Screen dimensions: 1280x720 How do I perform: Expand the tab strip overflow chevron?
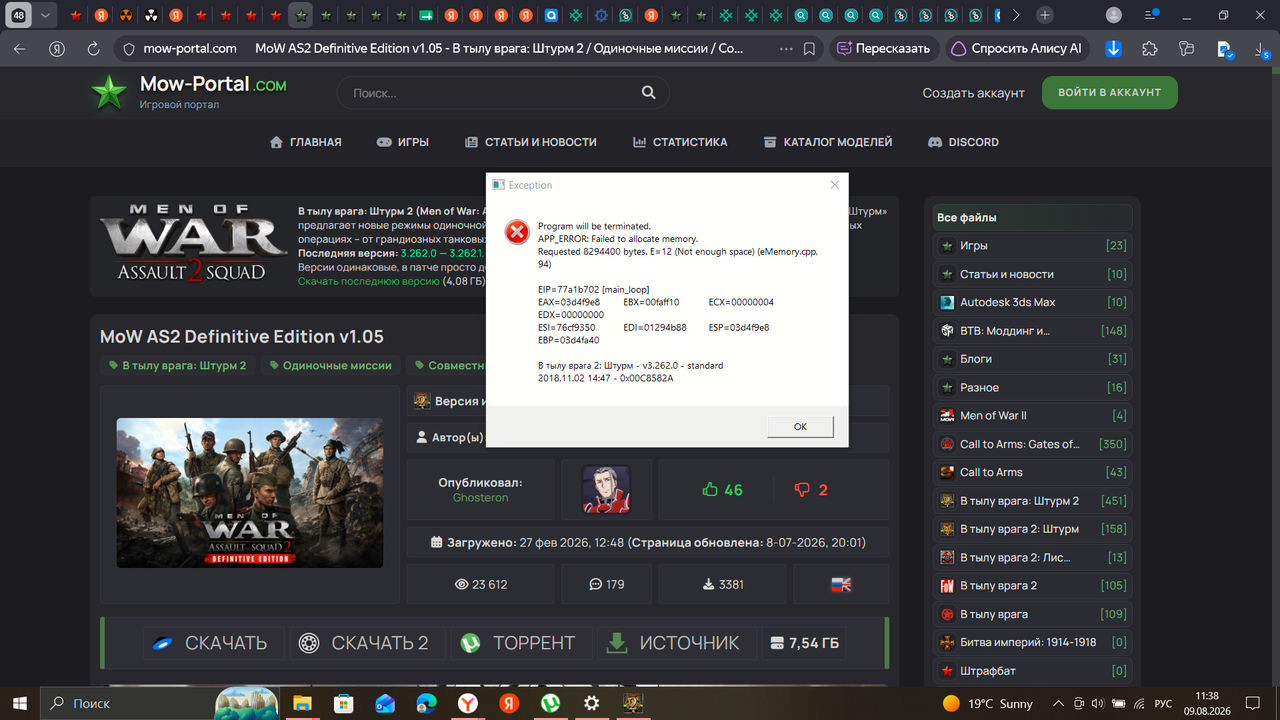coord(1016,15)
